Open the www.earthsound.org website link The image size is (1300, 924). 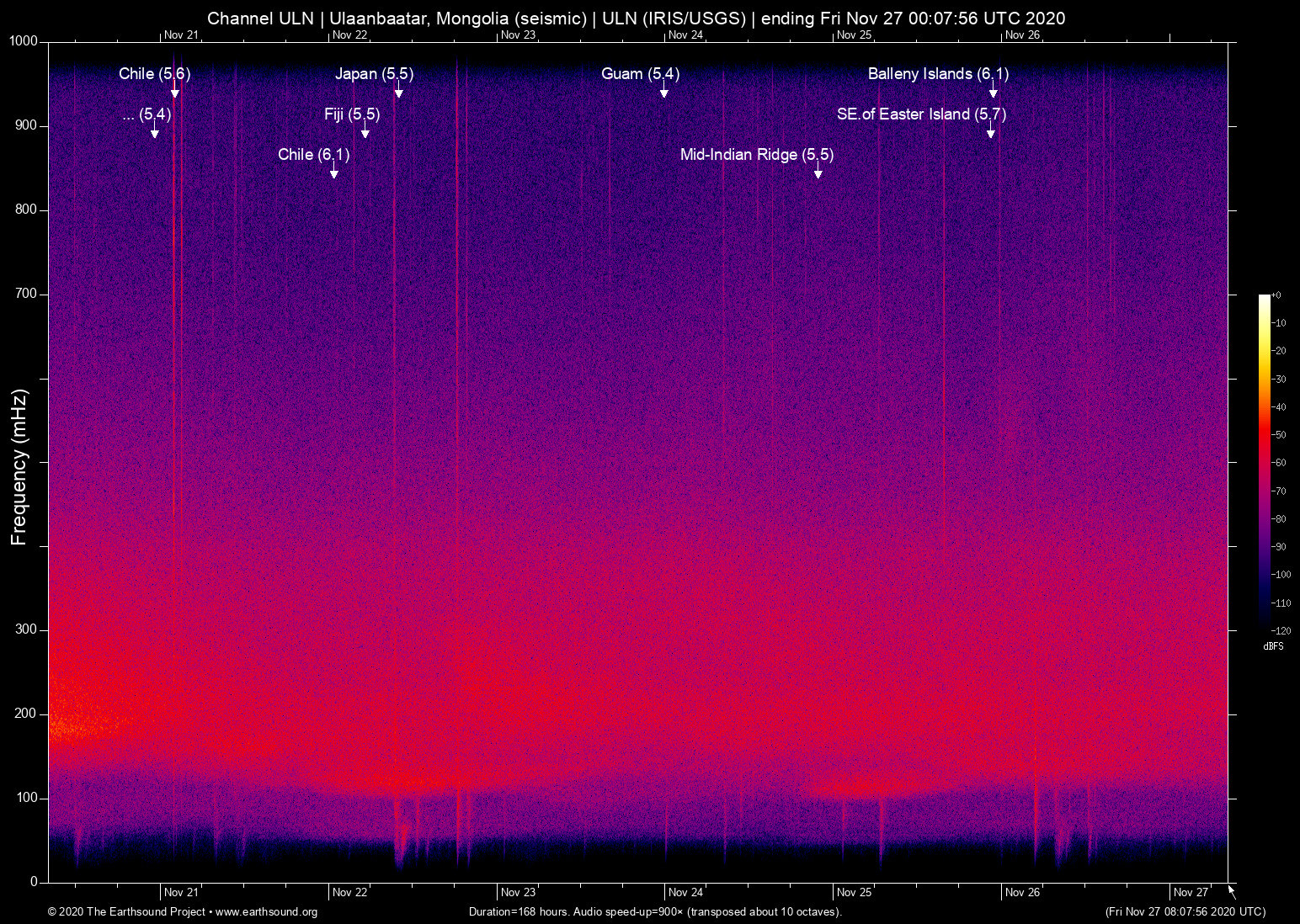(268, 912)
